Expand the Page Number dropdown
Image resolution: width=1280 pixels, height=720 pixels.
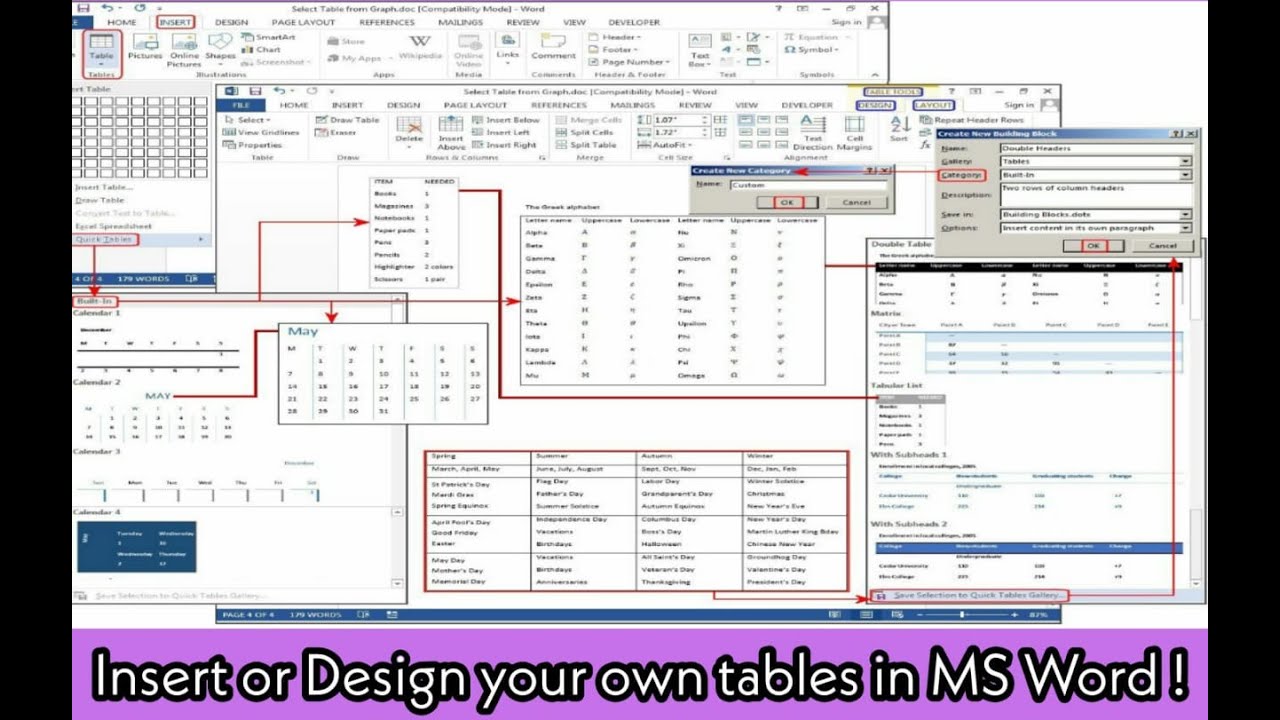coord(630,62)
